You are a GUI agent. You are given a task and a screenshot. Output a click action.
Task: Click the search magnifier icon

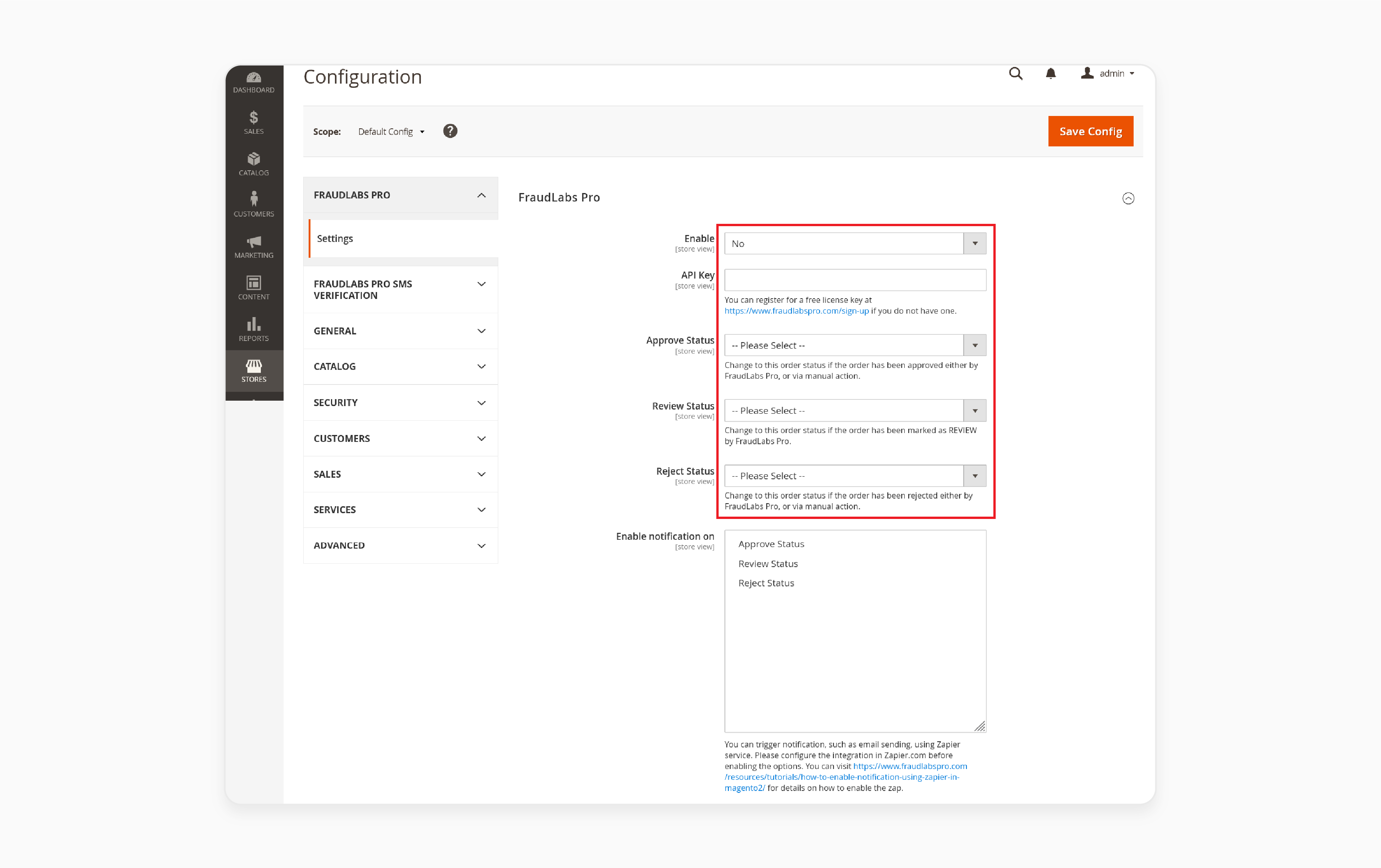pyautogui.click(x=1016, y=73)
